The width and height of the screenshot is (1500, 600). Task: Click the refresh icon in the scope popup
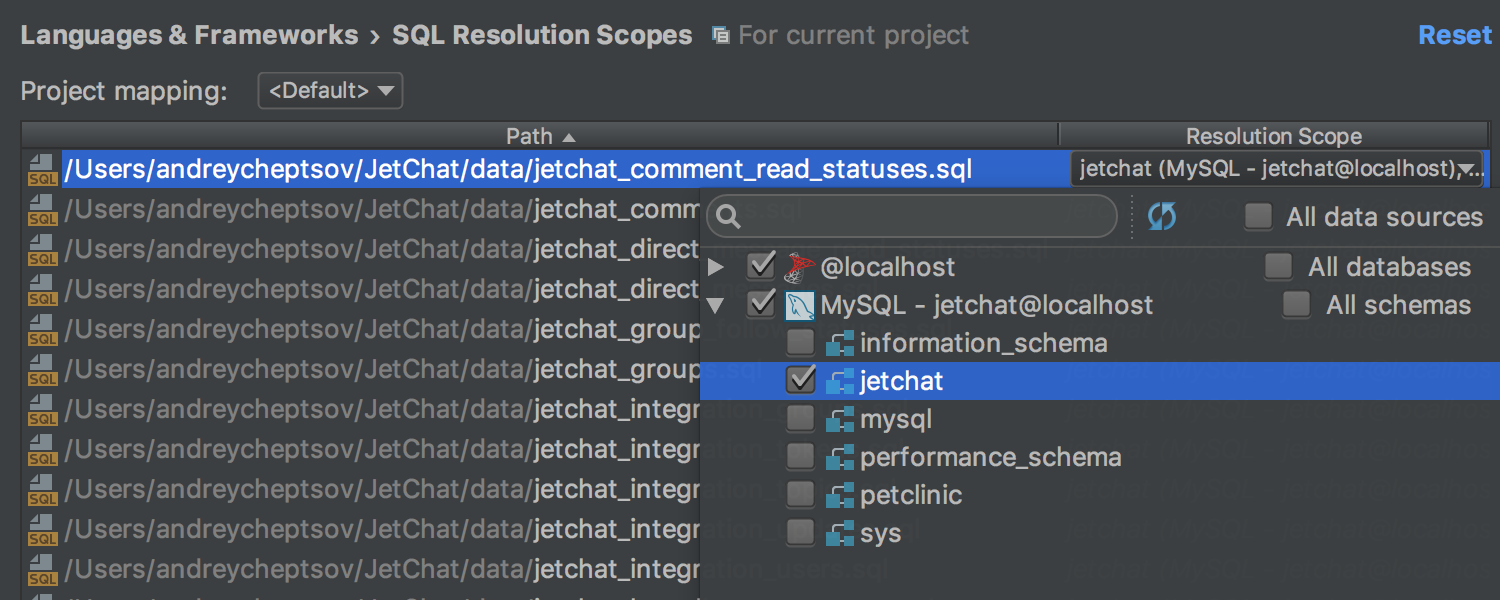[x=1162, y=216]
